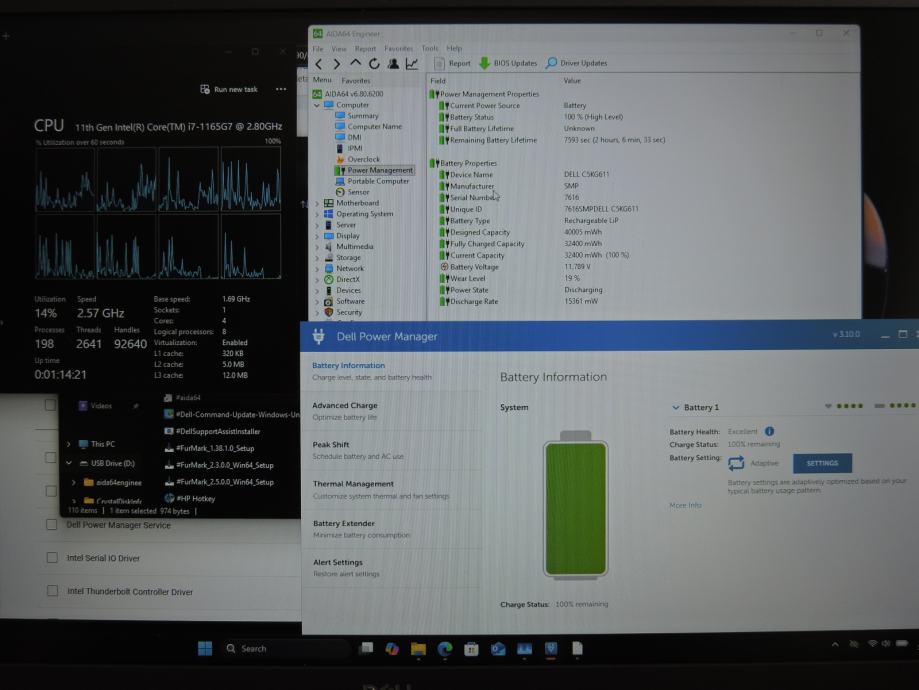Open Outlook from the taskbar
The image size is (919, 690).
coord(498,648)
